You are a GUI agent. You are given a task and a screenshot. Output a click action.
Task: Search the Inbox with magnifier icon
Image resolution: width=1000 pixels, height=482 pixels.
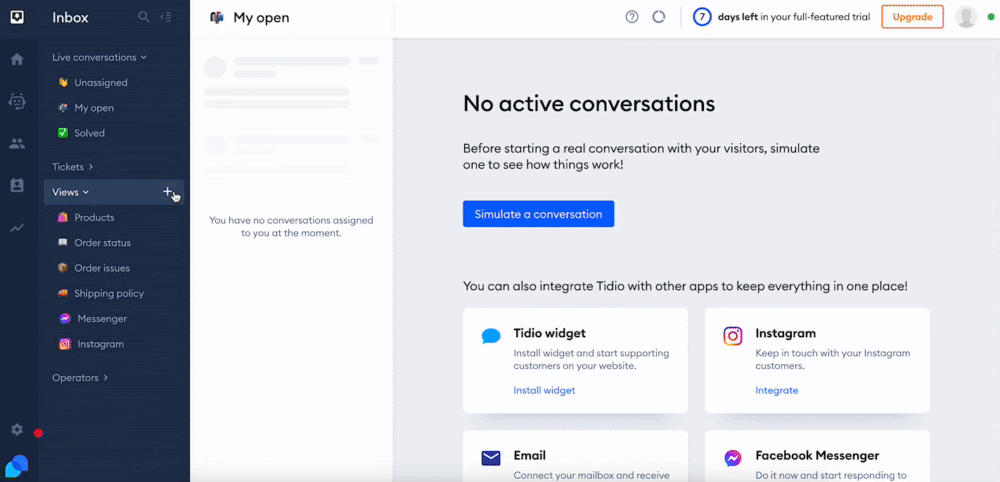pos(144,17)
